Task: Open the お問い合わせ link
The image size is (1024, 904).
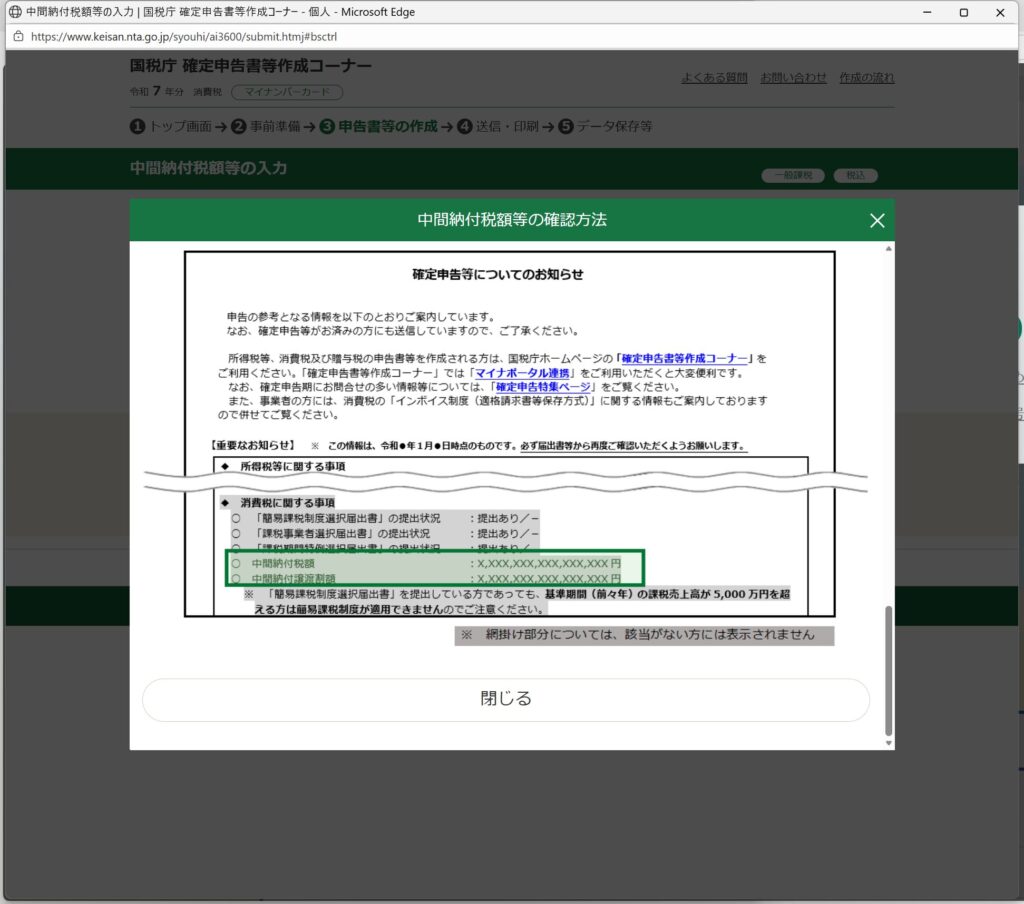Action: [793, 78]
